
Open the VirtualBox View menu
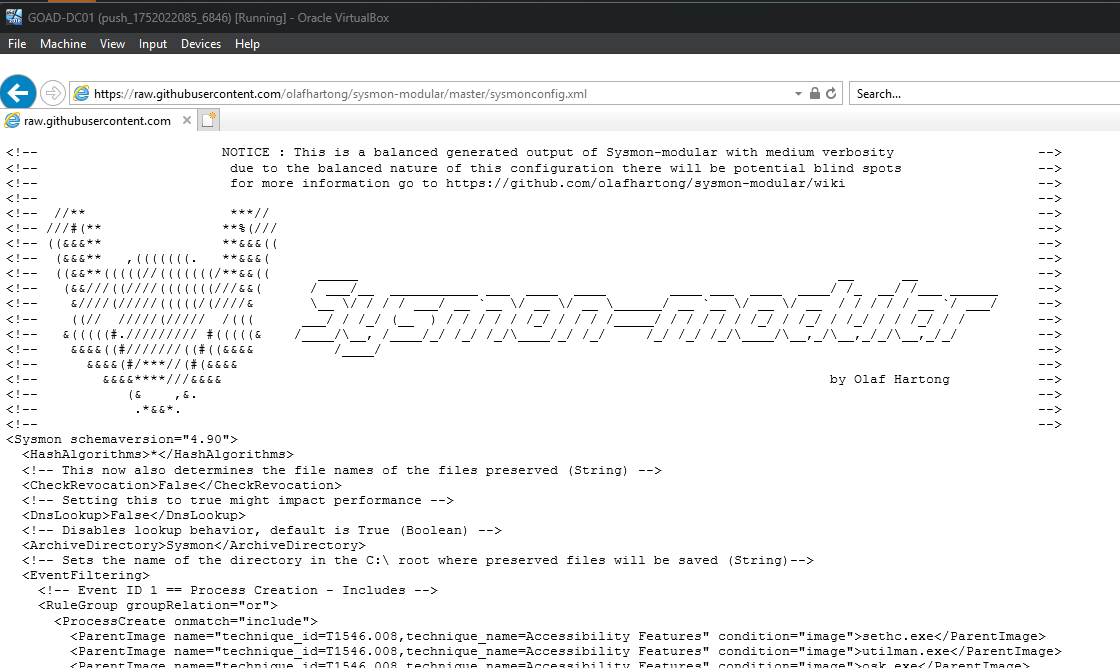pyautogui.click(x=112, y=44)
